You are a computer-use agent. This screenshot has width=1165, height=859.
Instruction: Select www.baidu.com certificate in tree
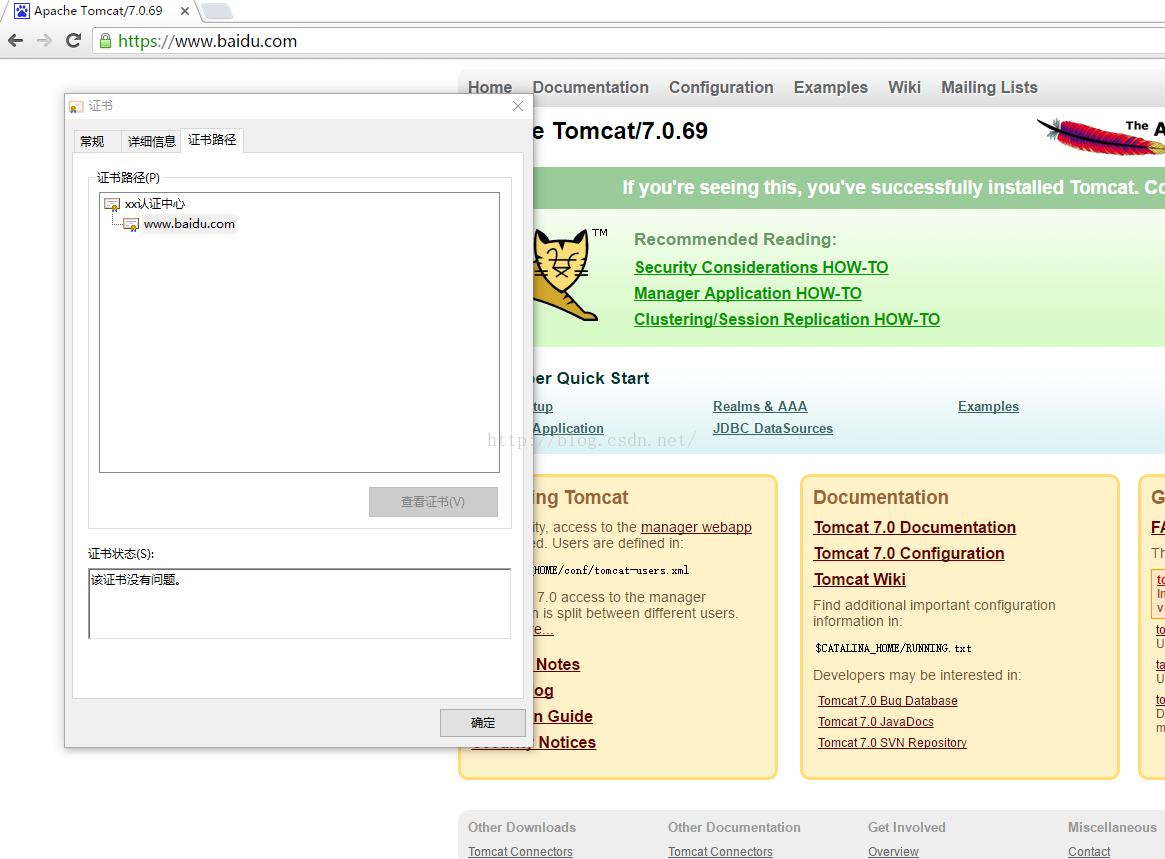[x=189, y=224]
